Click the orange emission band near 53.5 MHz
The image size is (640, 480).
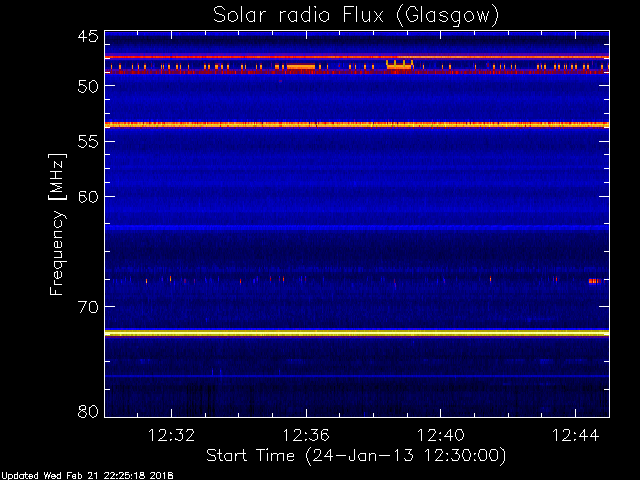[x=357, y=125]
